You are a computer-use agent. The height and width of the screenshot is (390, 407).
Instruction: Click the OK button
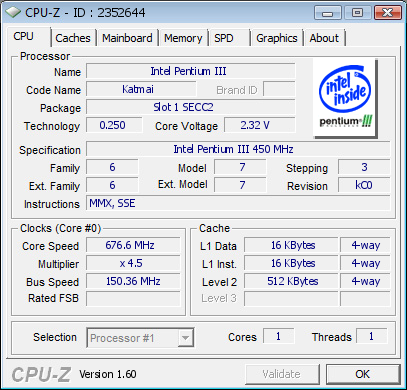[363, 374]
